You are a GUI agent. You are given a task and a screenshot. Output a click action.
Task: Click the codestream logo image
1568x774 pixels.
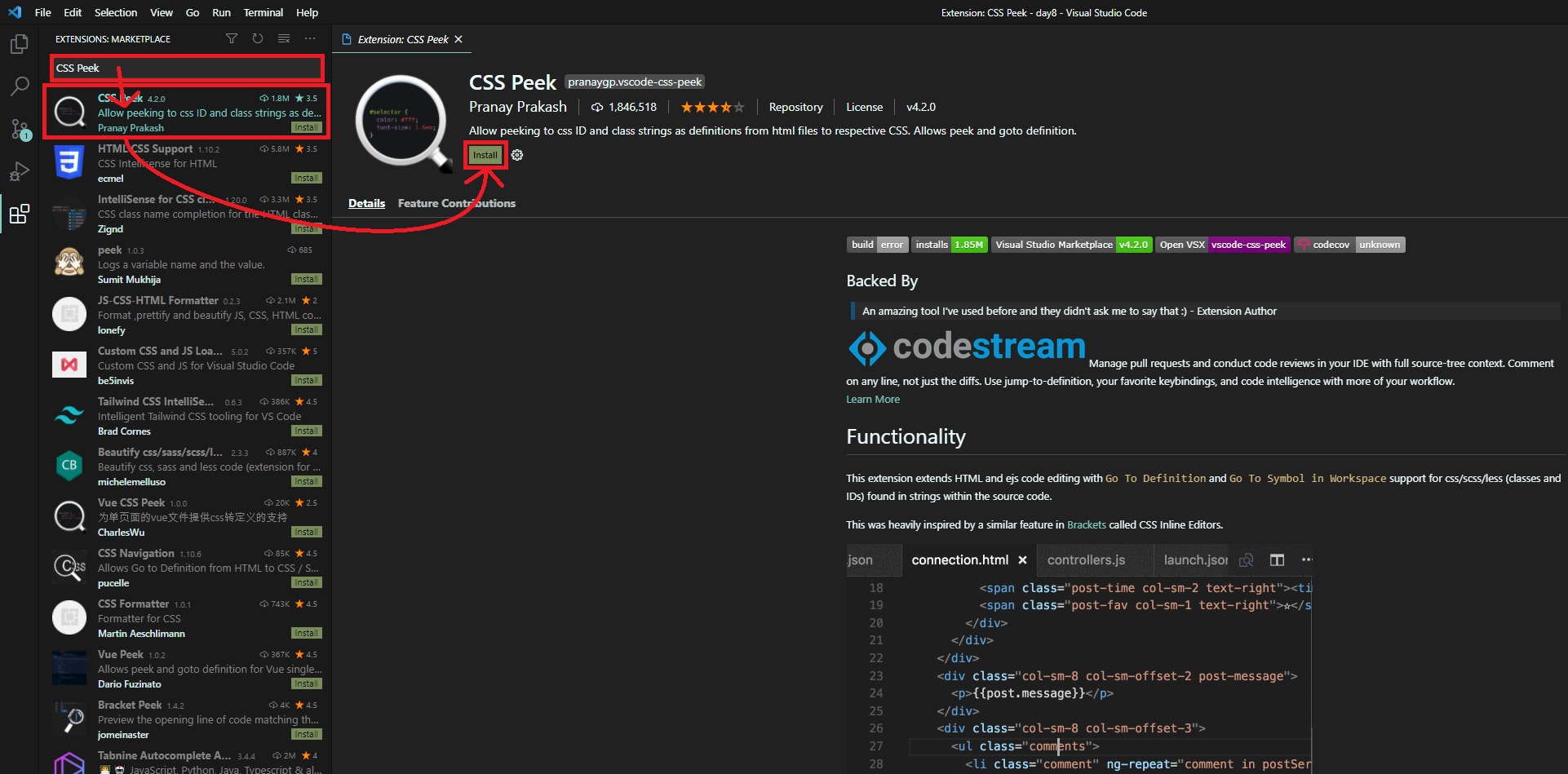[x=967, y=347]
